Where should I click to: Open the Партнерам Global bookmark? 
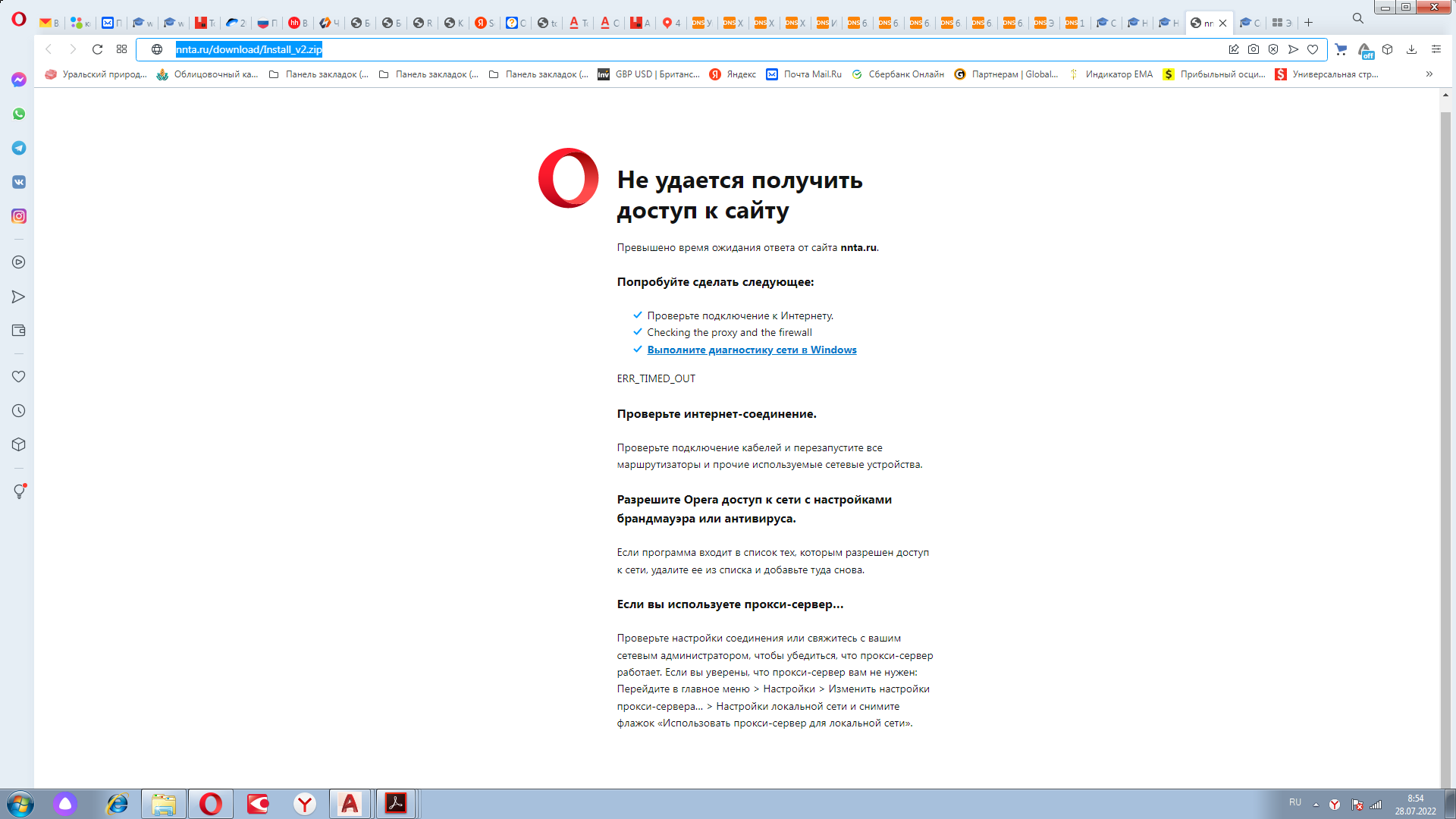click(x=1006, y=74)
